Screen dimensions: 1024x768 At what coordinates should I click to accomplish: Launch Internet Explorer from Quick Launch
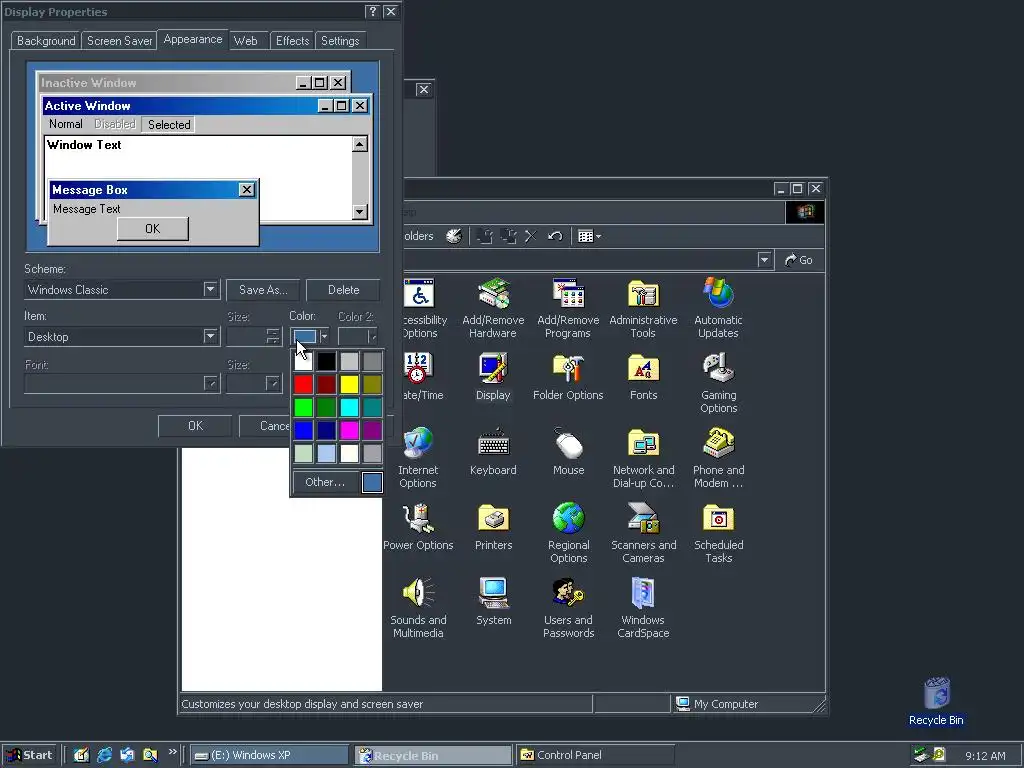tap(104, 755)
